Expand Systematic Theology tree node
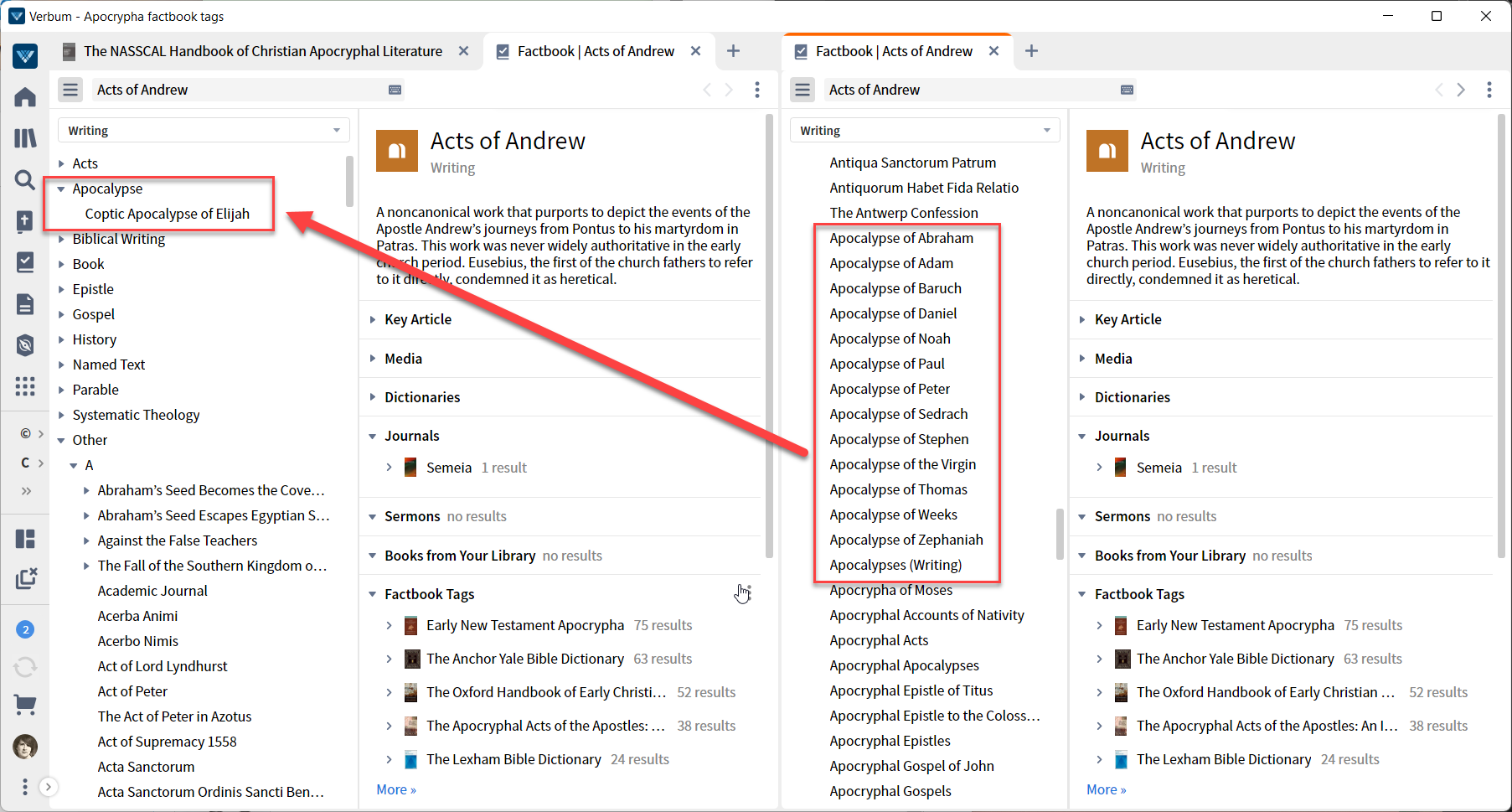 pos(61,415)
